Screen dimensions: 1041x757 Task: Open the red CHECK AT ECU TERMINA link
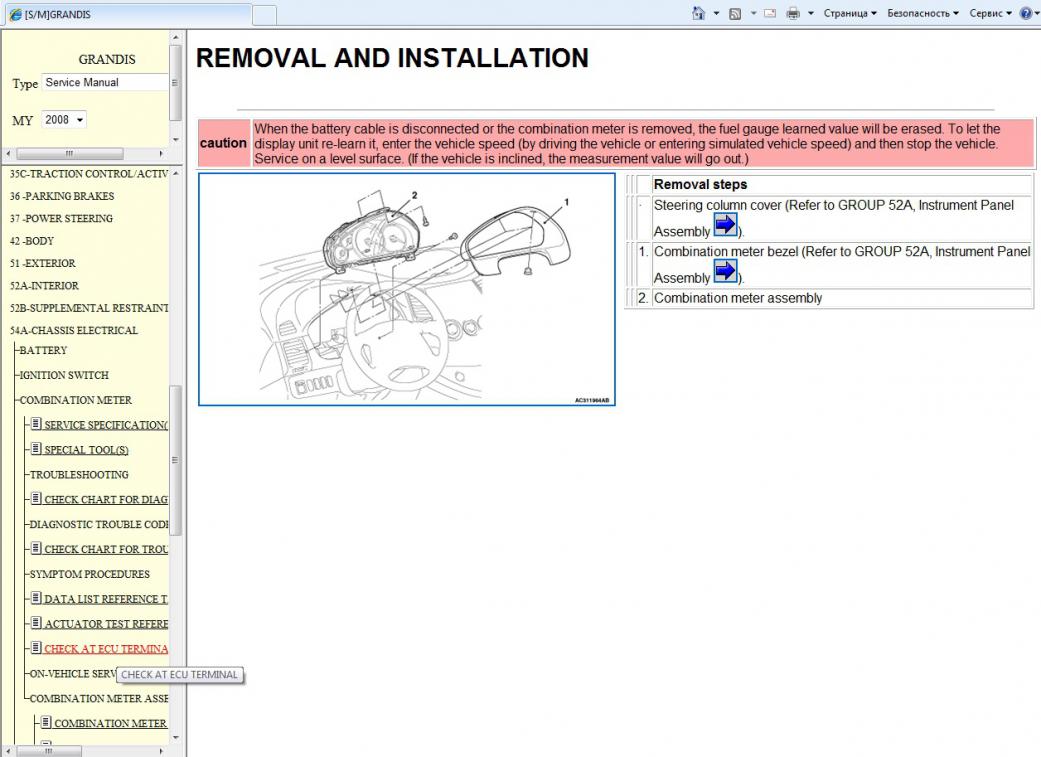(106, 649)
